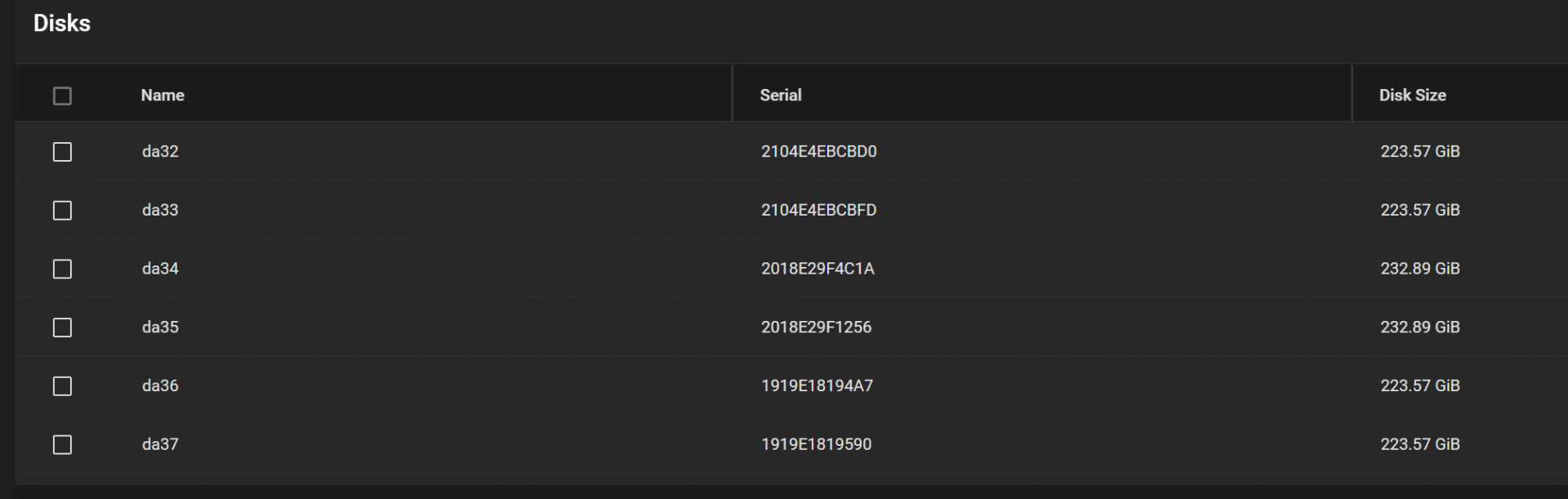Click serial number 2104E4EBCBD0
1568x499 pixels.
[x=818, y=152]
